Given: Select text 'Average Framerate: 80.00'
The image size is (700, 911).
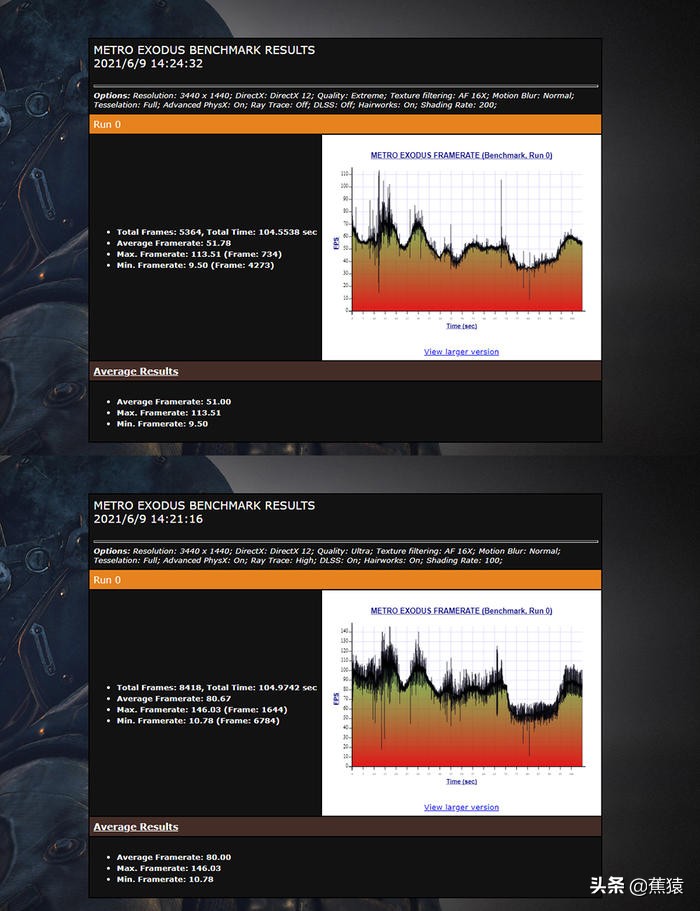Looking at the screenshot, I should click(174, 857).
